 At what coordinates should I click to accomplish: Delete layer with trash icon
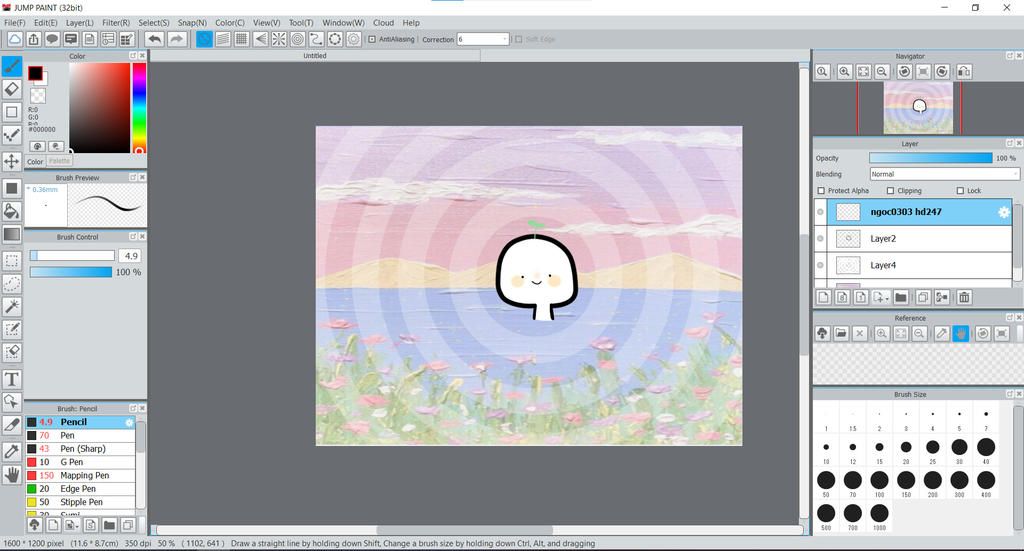point(964,298)
